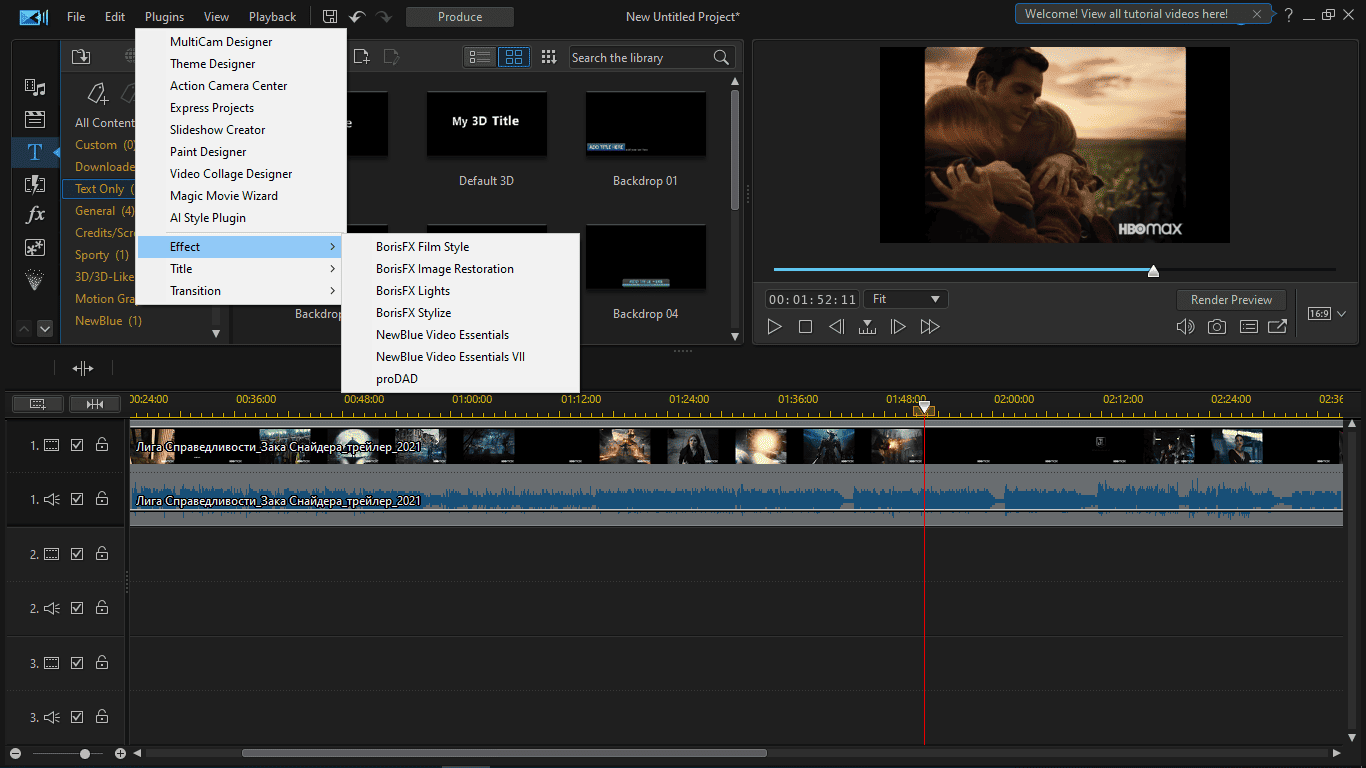Open the Edit menu

115,17
